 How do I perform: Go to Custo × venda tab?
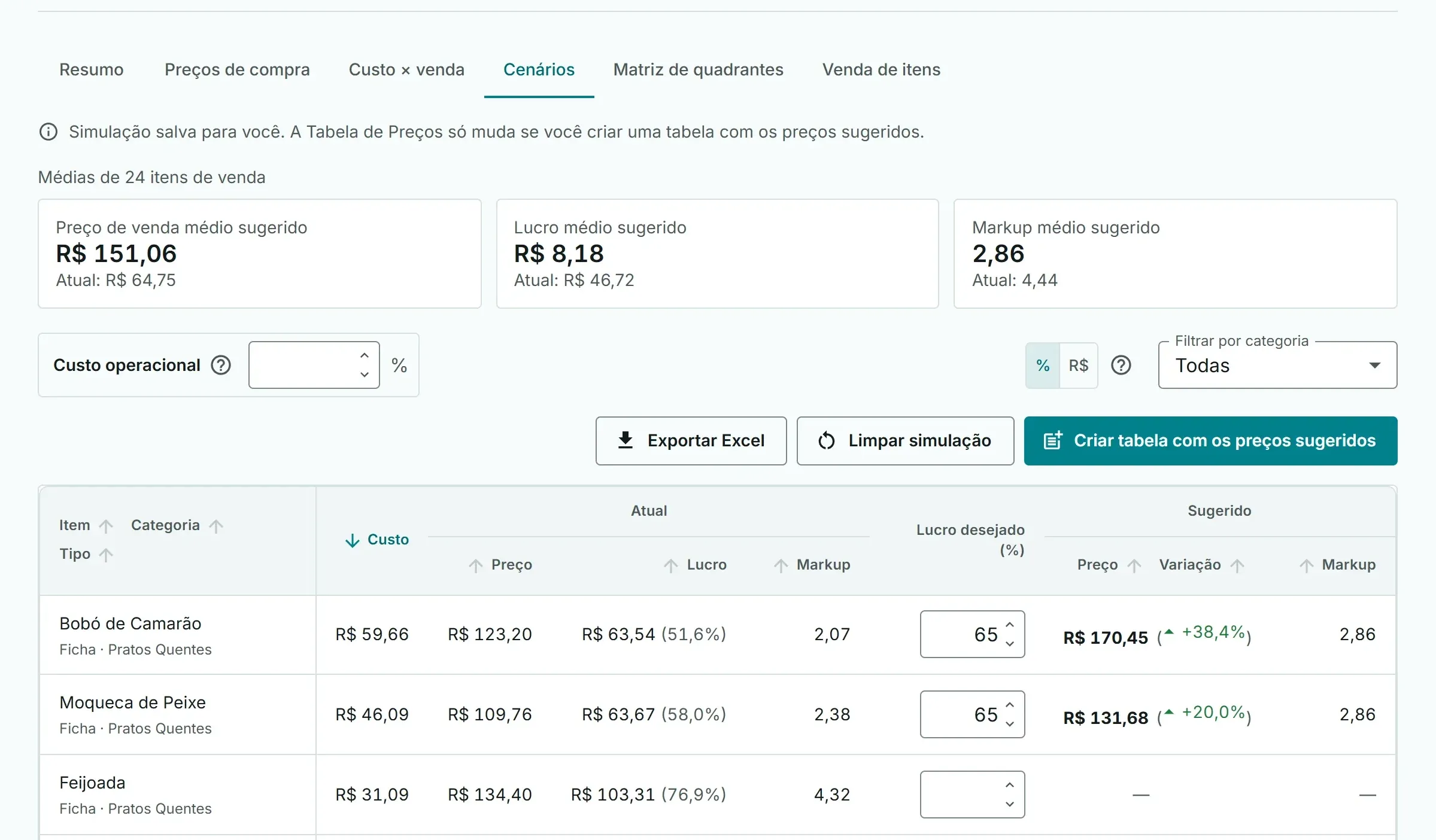tap(406, 69)
